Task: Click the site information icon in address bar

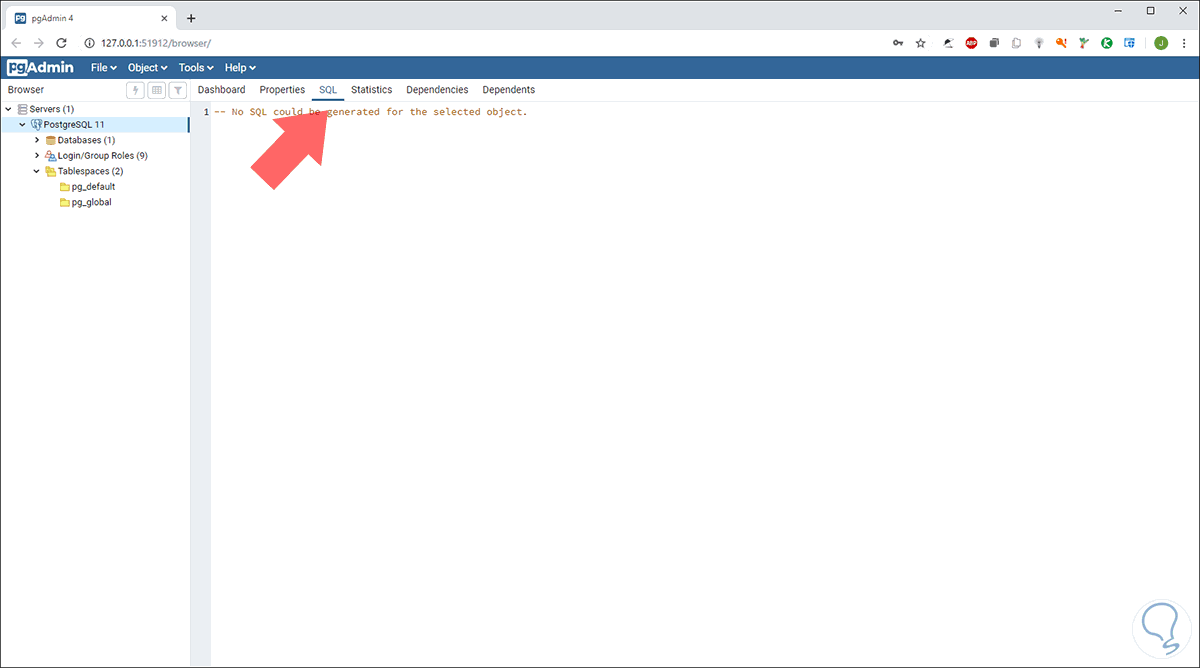Action: pos(89,43)
